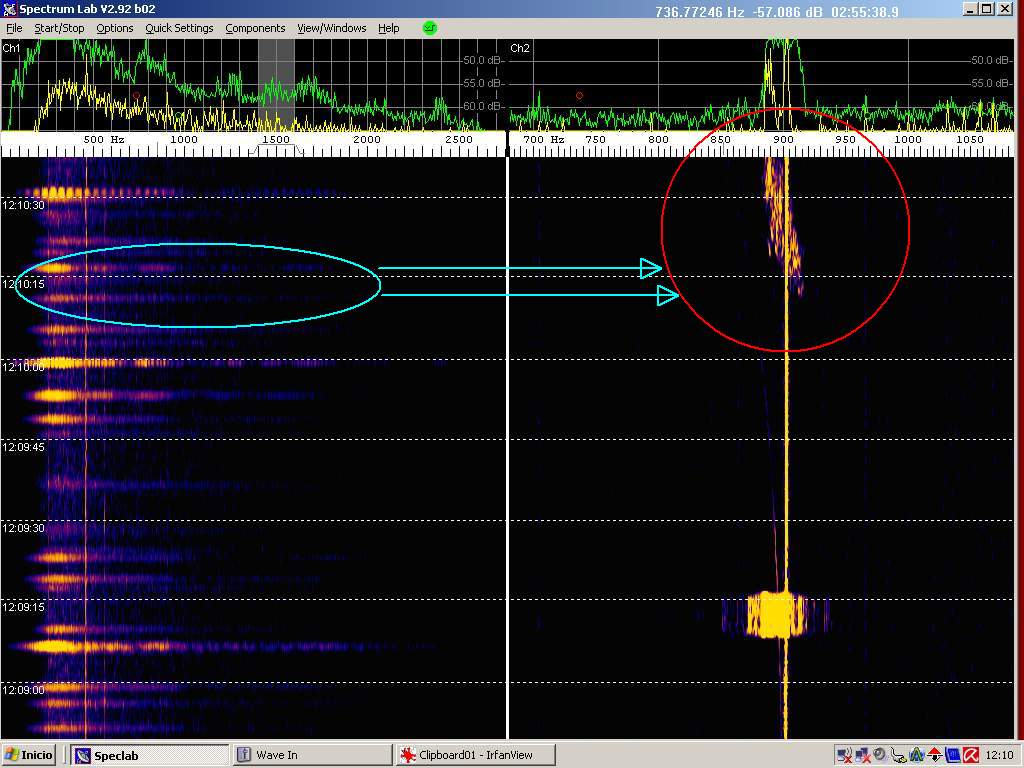The image size is (1024, 768).
Task: Click the red Avira antivirus tray icon
Action: (x=970, y=755)
